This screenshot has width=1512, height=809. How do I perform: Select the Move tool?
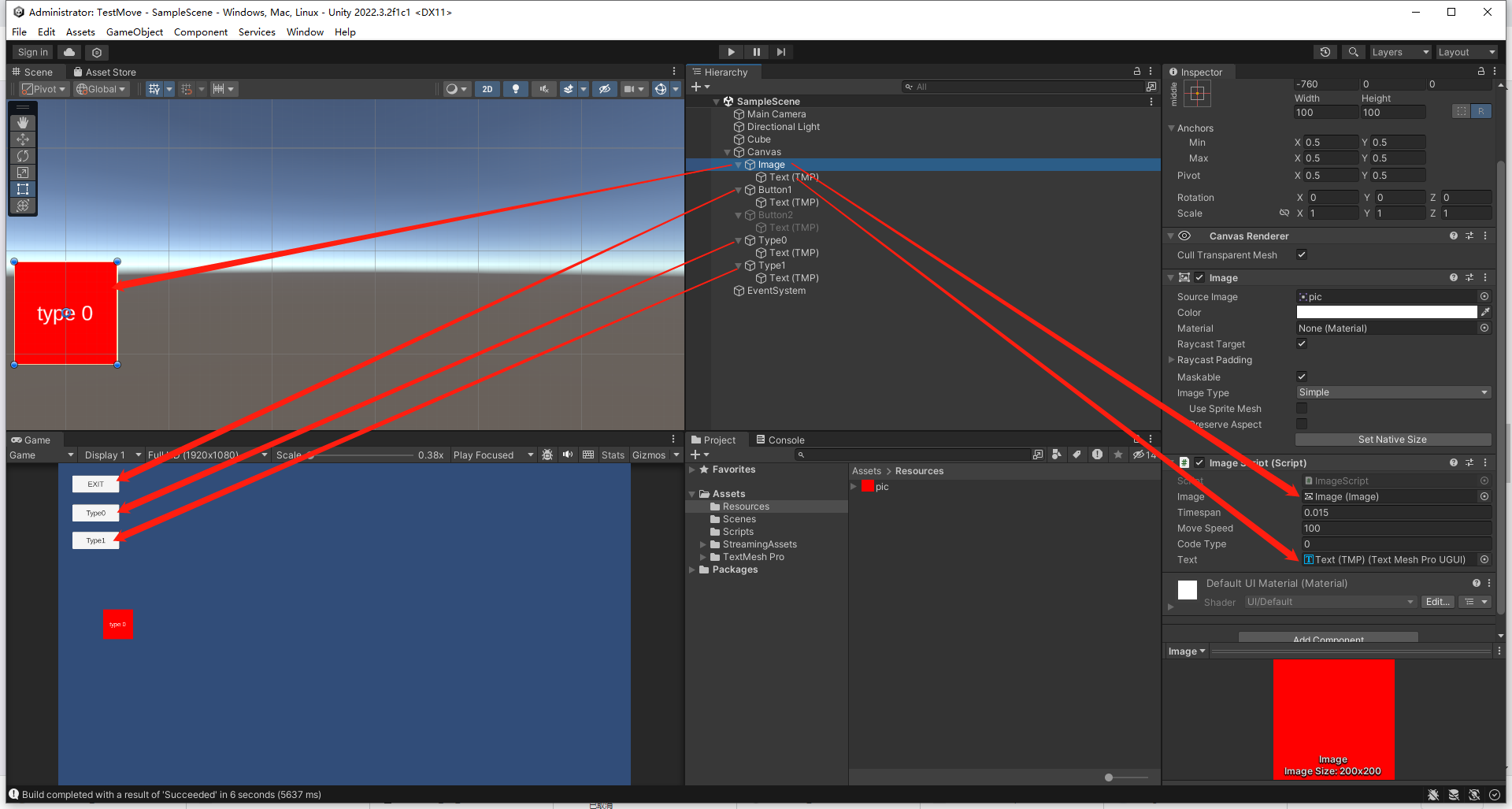pos(23,139)
